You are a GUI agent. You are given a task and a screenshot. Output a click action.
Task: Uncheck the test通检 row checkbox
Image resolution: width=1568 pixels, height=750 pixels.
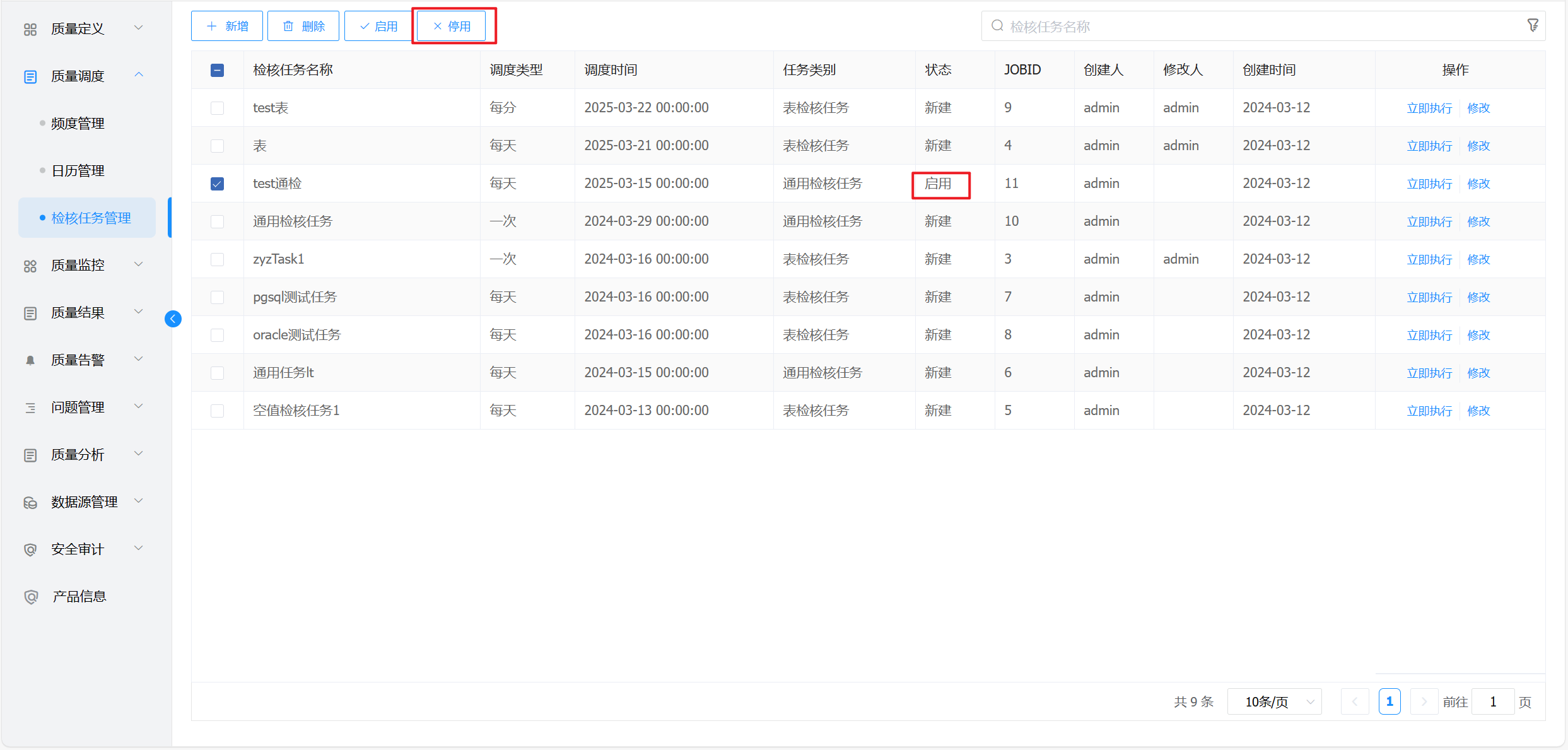pos(217,184)
